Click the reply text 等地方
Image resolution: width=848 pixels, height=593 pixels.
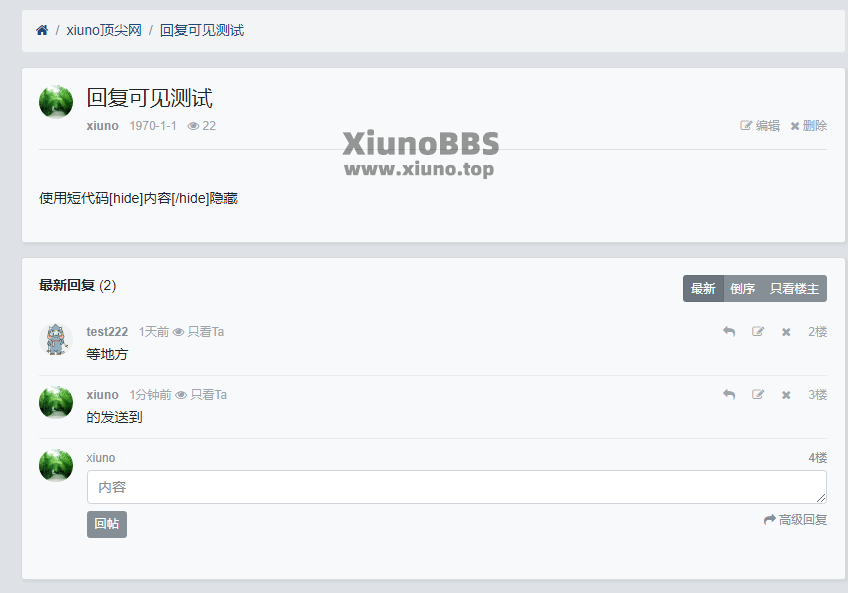(107, 354)
